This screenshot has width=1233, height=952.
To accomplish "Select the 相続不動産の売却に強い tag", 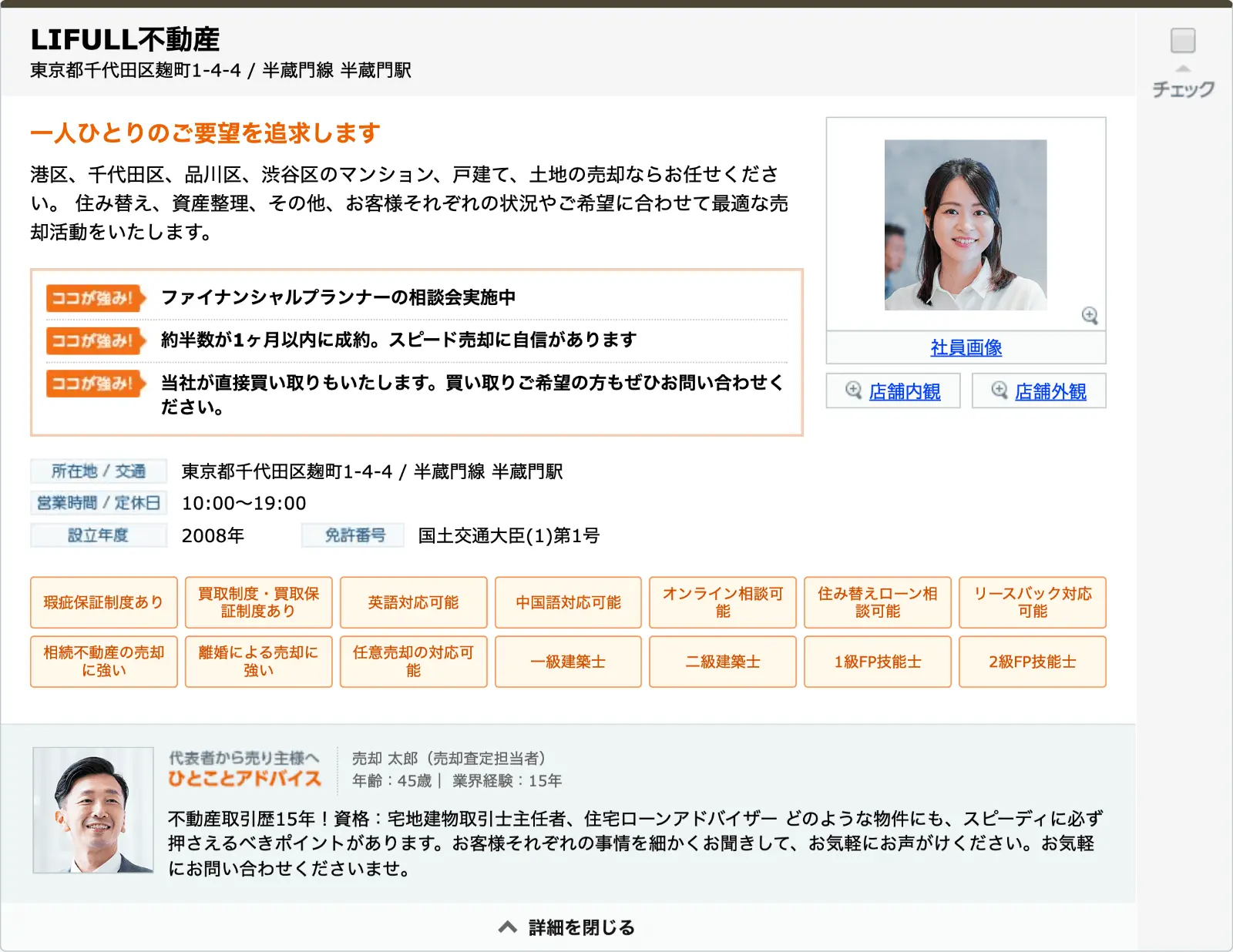I will (x=104, y=662).
